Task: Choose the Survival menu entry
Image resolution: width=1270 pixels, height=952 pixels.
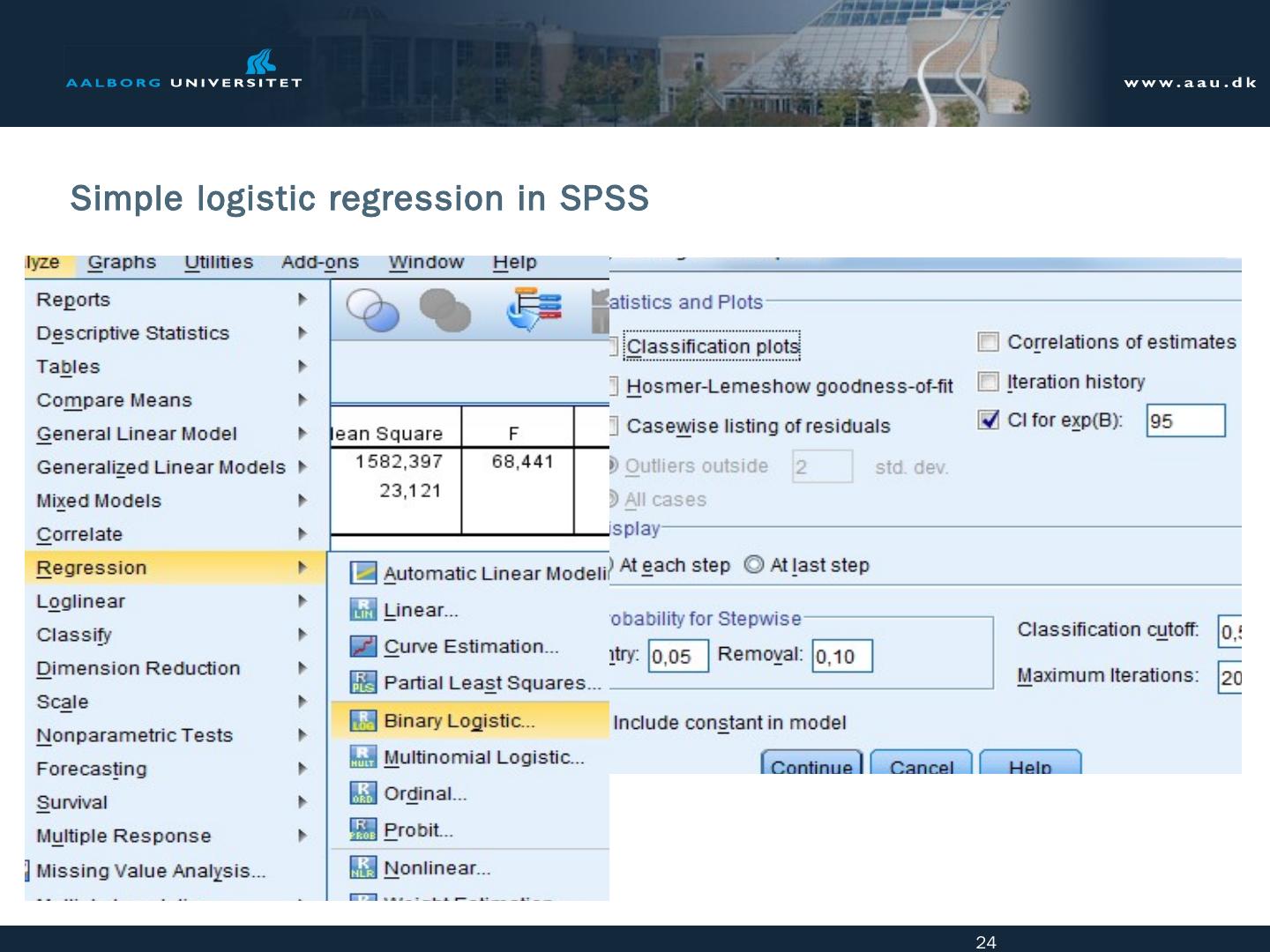Action: 176,802
